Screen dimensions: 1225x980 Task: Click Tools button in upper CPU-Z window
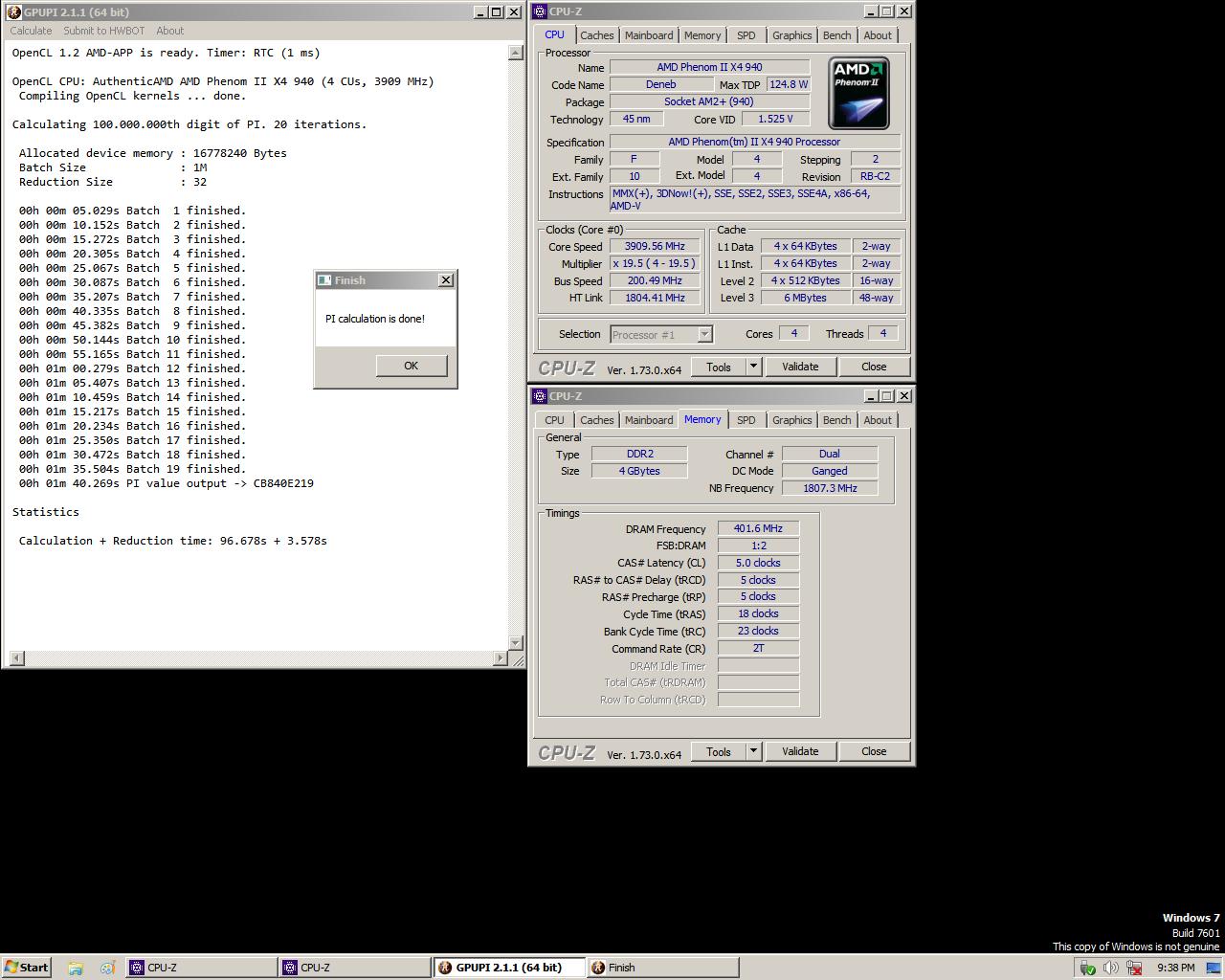pyautogui.click(x=718, y=367)
